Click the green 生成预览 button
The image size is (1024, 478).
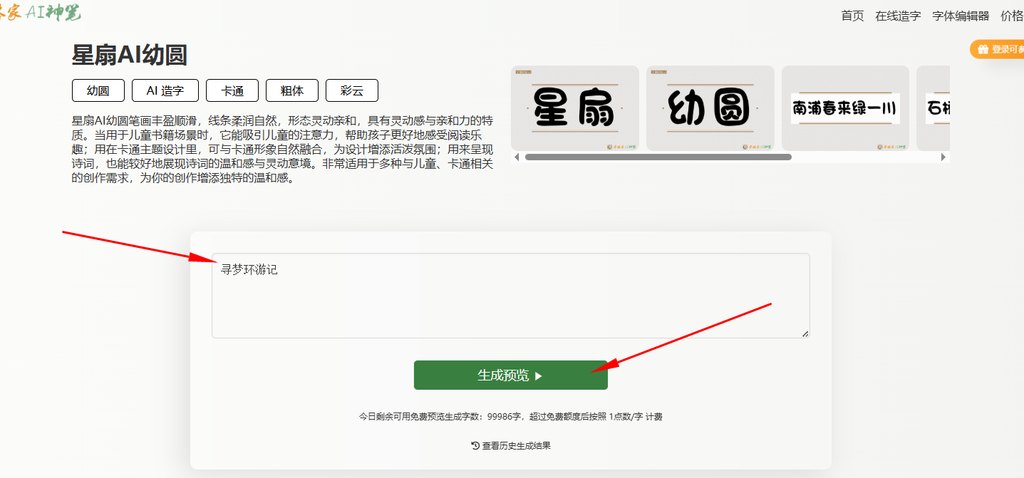click(511, 375)
